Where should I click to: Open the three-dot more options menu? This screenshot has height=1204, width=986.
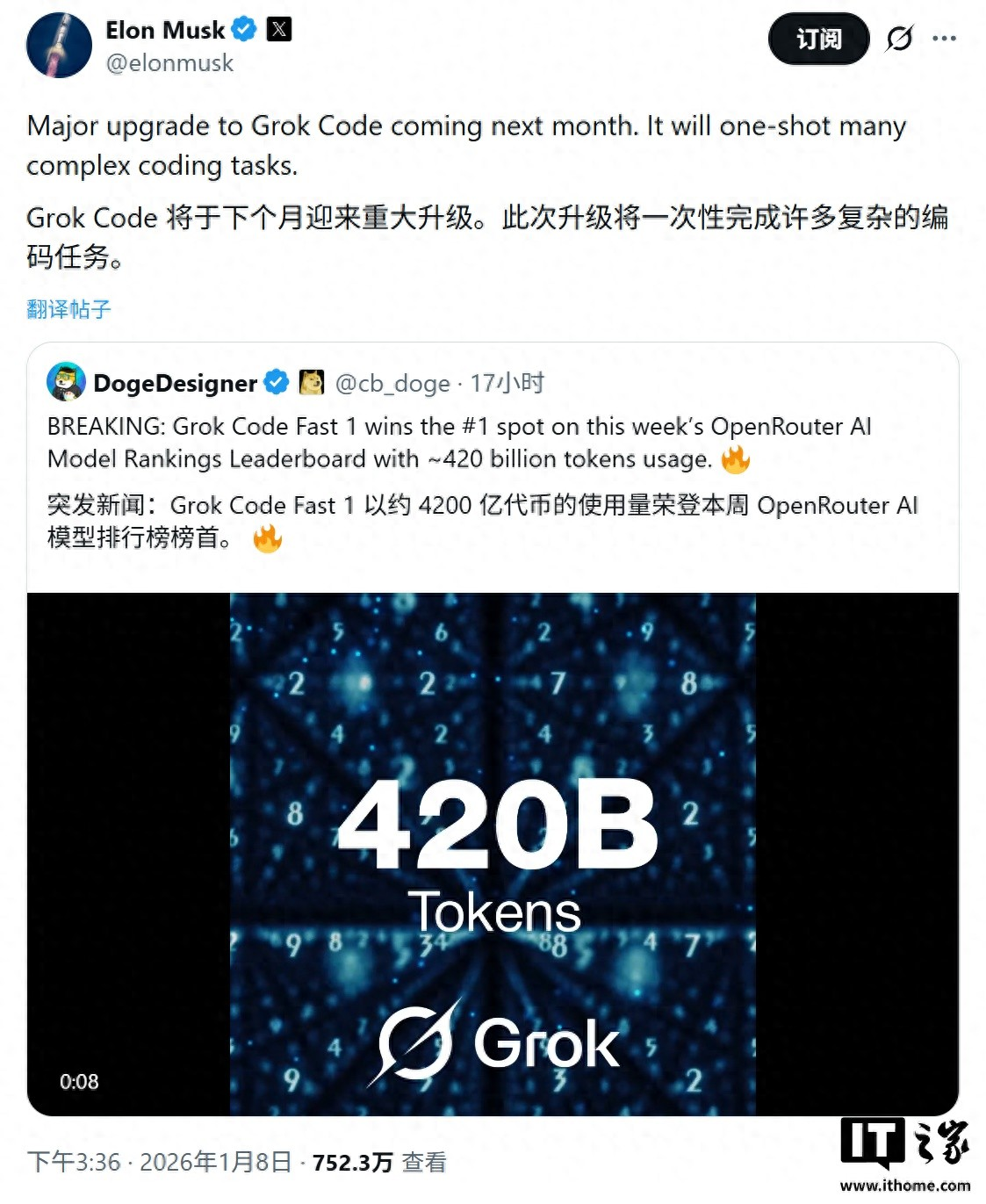coord(945,39)
